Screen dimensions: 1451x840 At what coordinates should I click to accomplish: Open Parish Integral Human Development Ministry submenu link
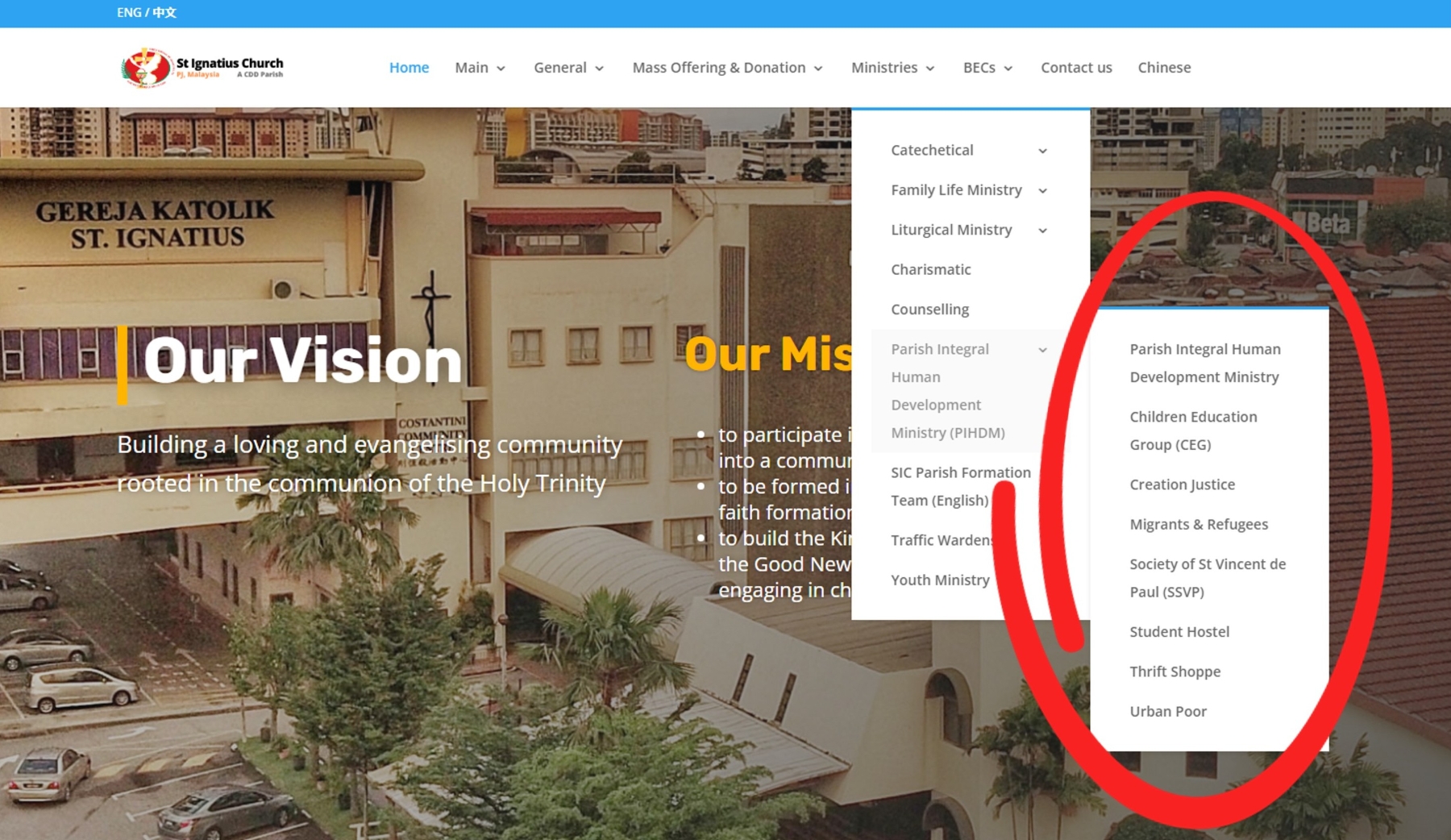[1205, 363]
